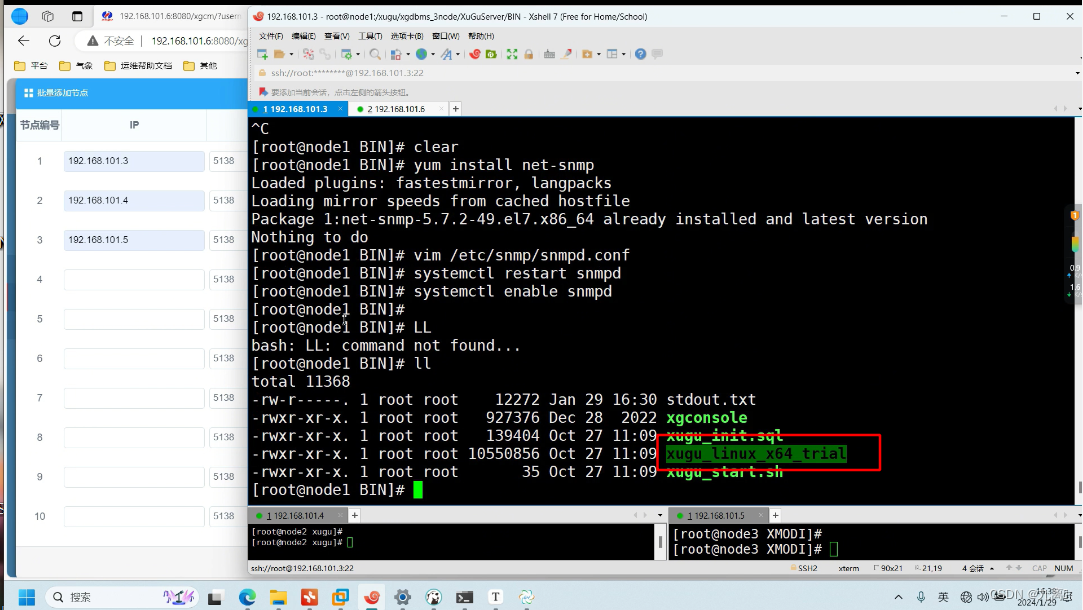Expand dropdown beside globe Encoding icon
The image size is (1083, 610).
point(433,54)
